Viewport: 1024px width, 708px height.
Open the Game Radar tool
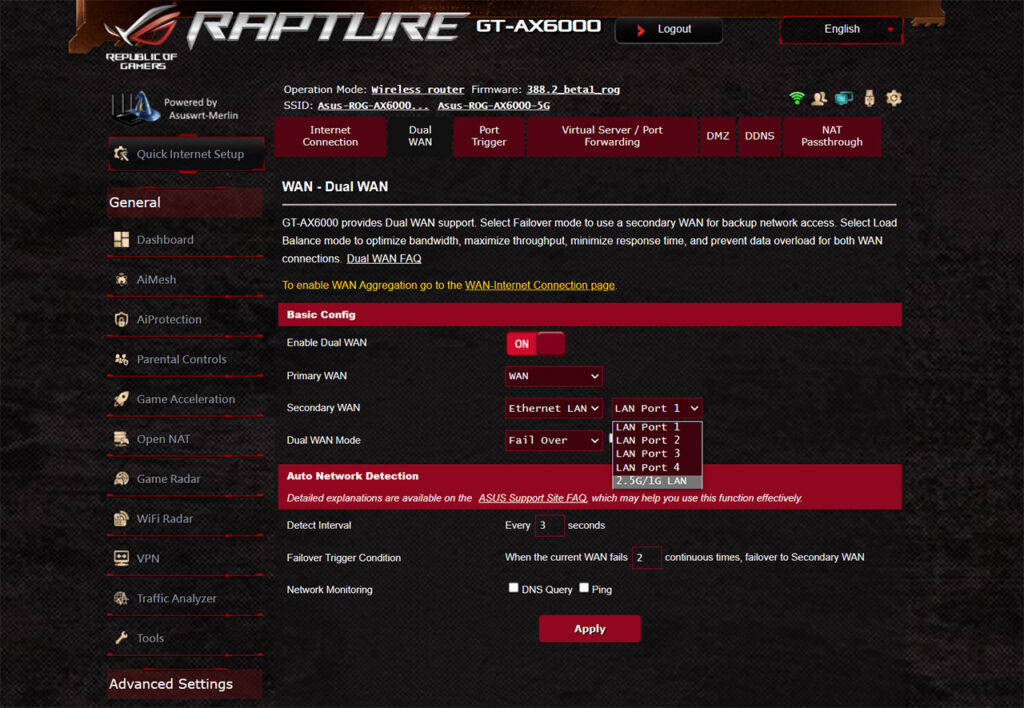pyautogui.click(x=124, y=479)
